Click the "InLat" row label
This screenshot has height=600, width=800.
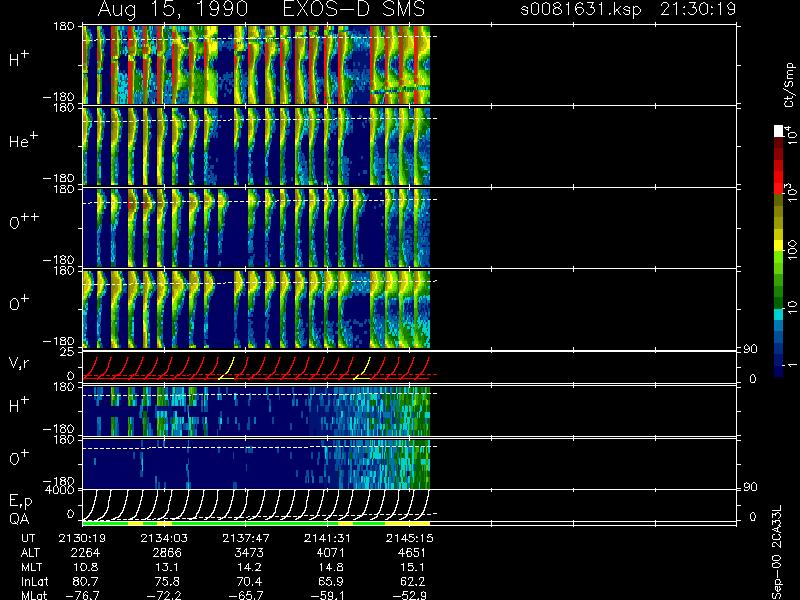[x=34, y=581]
